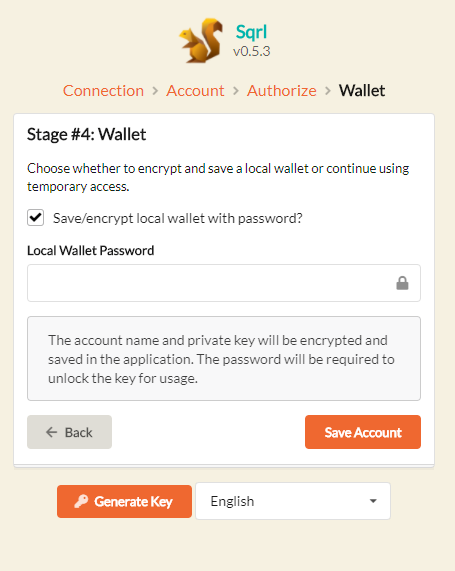This screenshot has width=455, height=571.
Task: Click the lock icon in password field
Action: tap(402, 283)
